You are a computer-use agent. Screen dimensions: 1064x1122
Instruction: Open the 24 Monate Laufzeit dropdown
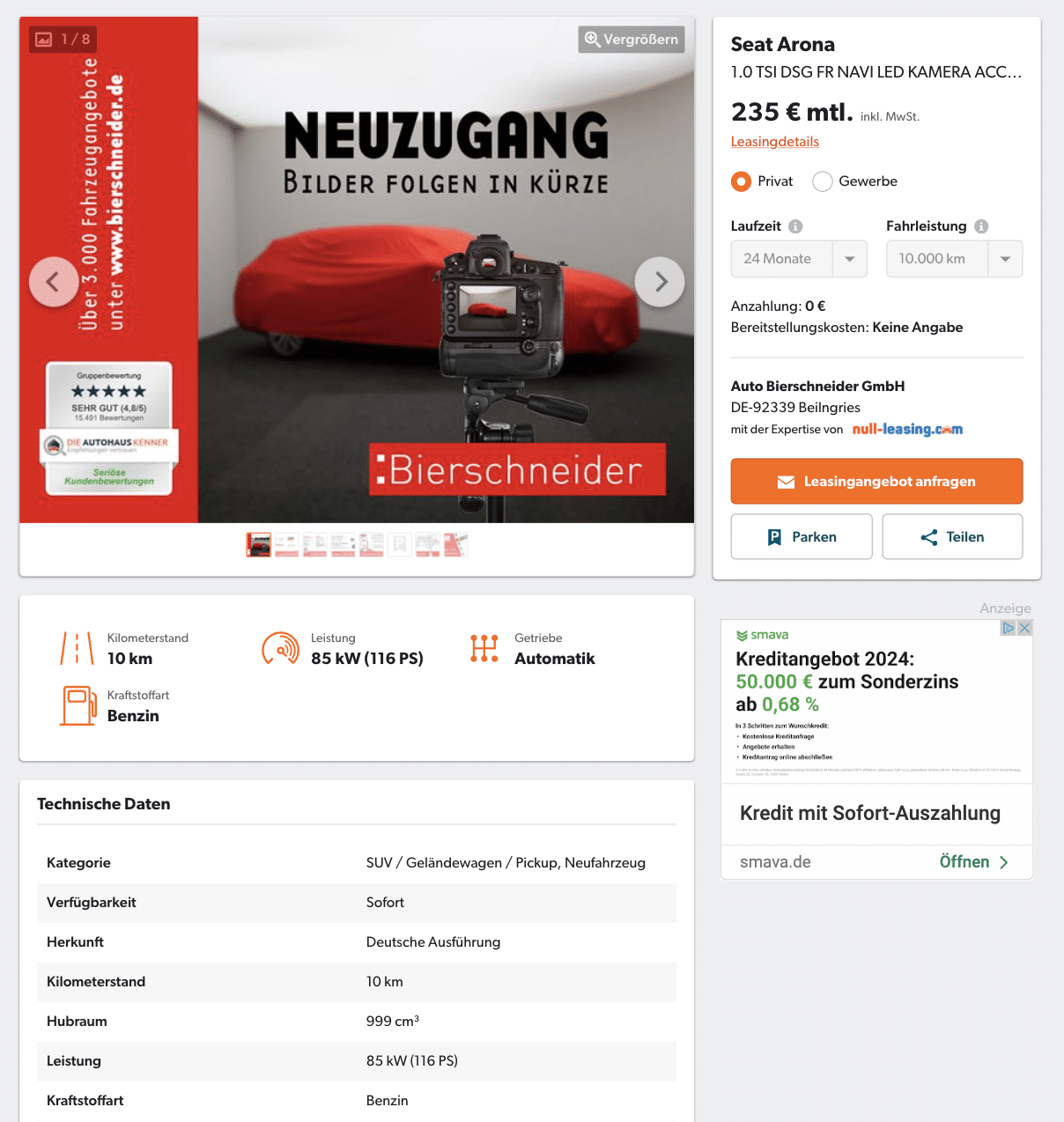pyautogui.click(x=799, y=259)
